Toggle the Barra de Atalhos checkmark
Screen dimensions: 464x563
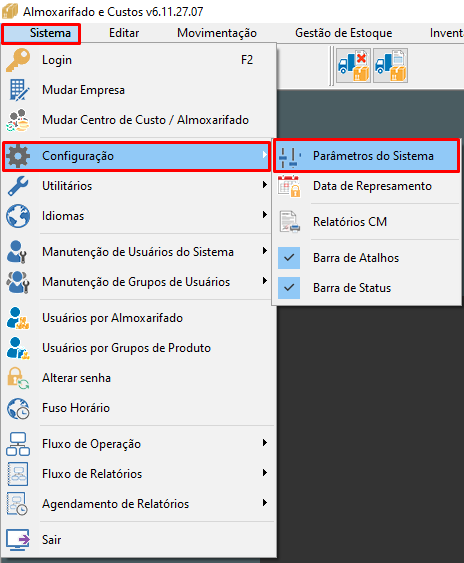tap(289, 258)
